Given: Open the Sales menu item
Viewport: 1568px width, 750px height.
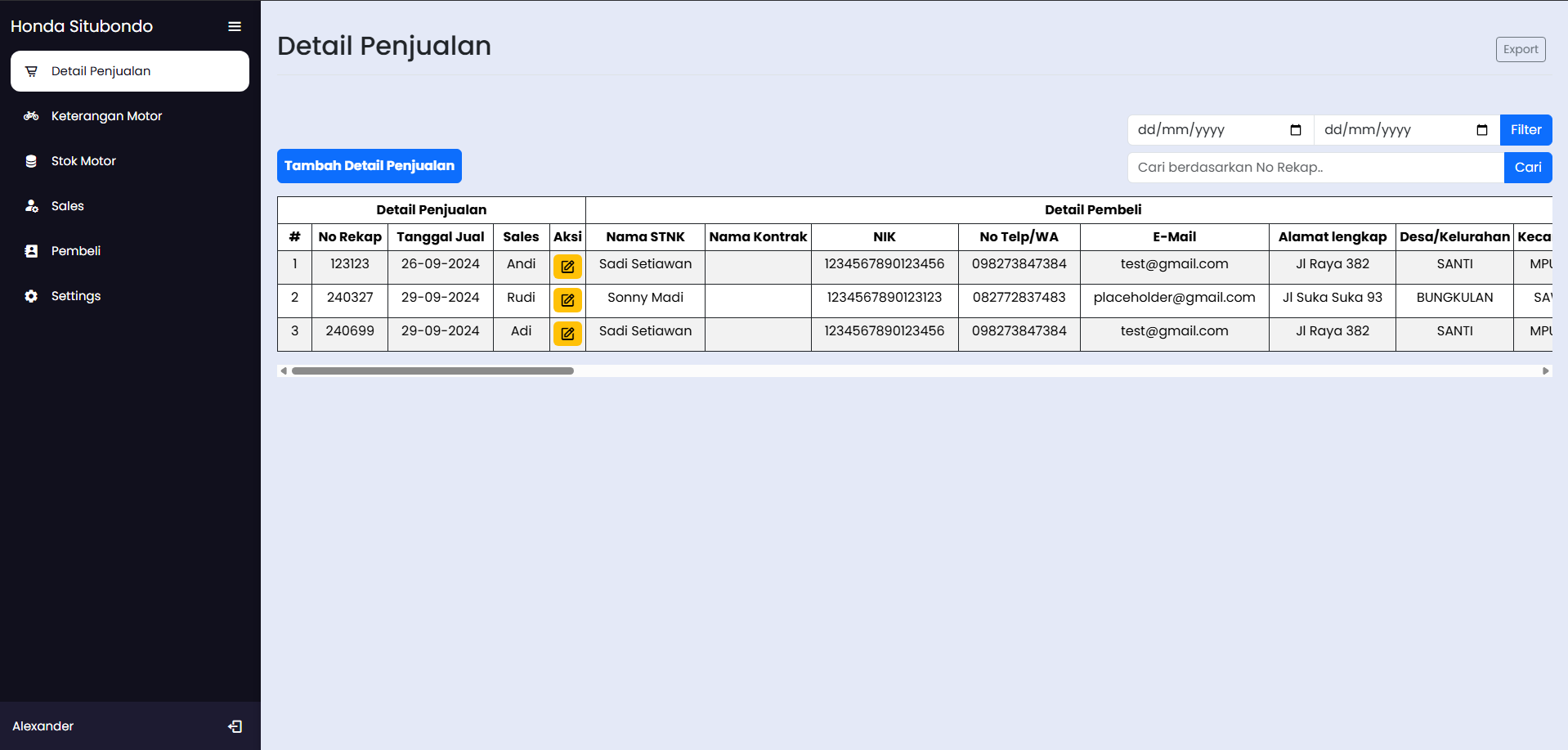Looking at the screenshot, I should pos(68,206).
